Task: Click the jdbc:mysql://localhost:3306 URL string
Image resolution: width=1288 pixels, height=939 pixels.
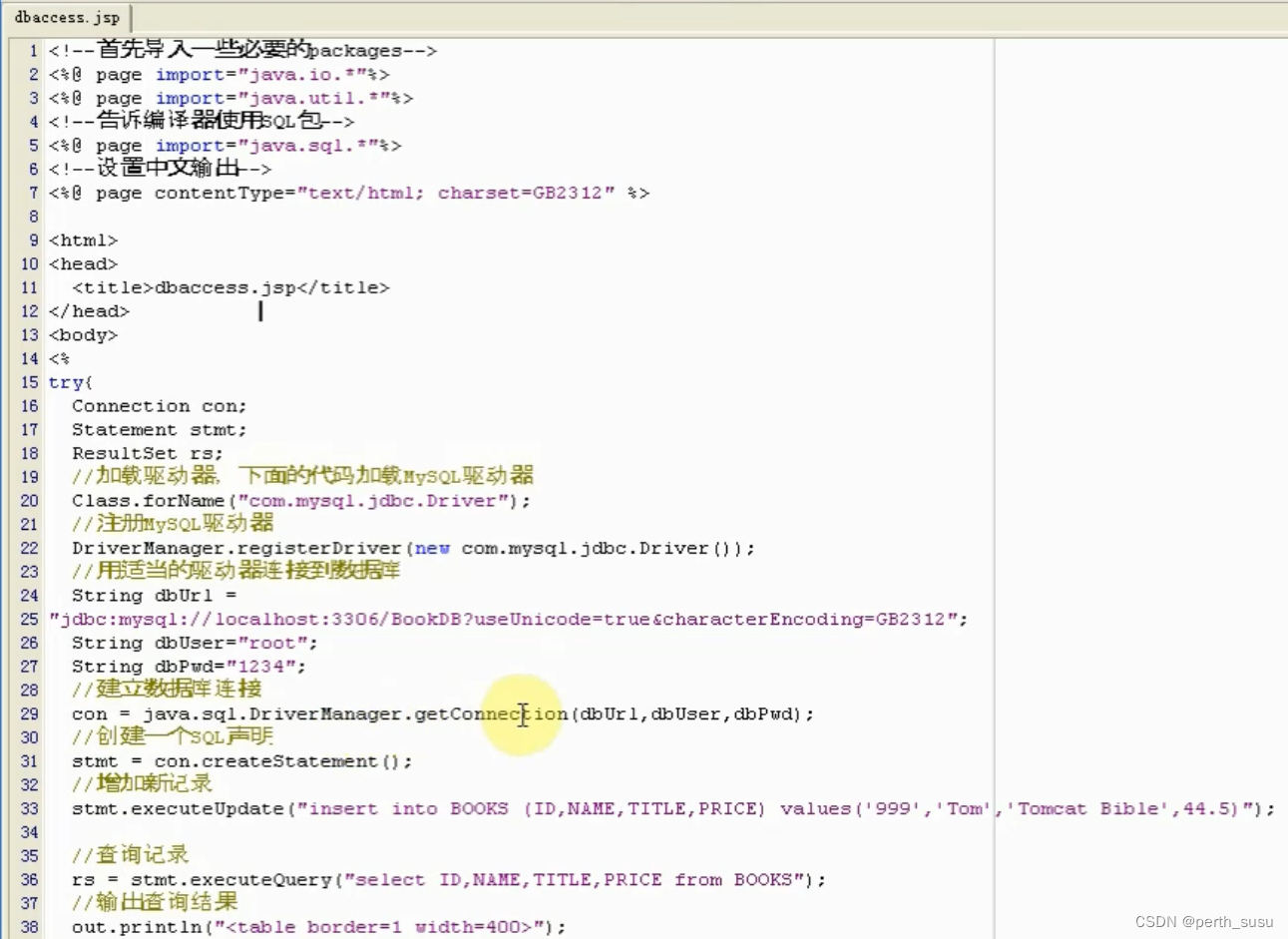Action: click(509, 620)
